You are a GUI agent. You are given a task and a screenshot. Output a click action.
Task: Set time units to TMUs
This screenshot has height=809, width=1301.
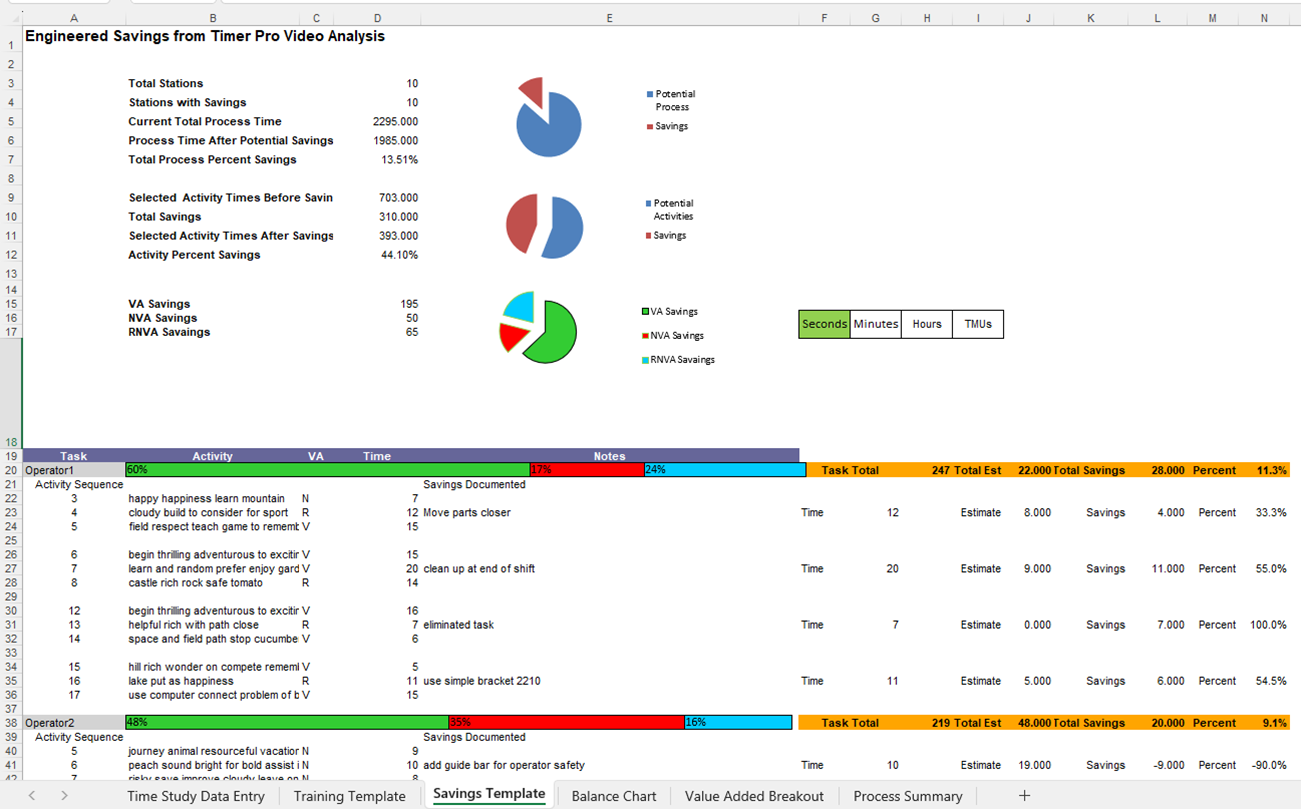coord(977,324)
